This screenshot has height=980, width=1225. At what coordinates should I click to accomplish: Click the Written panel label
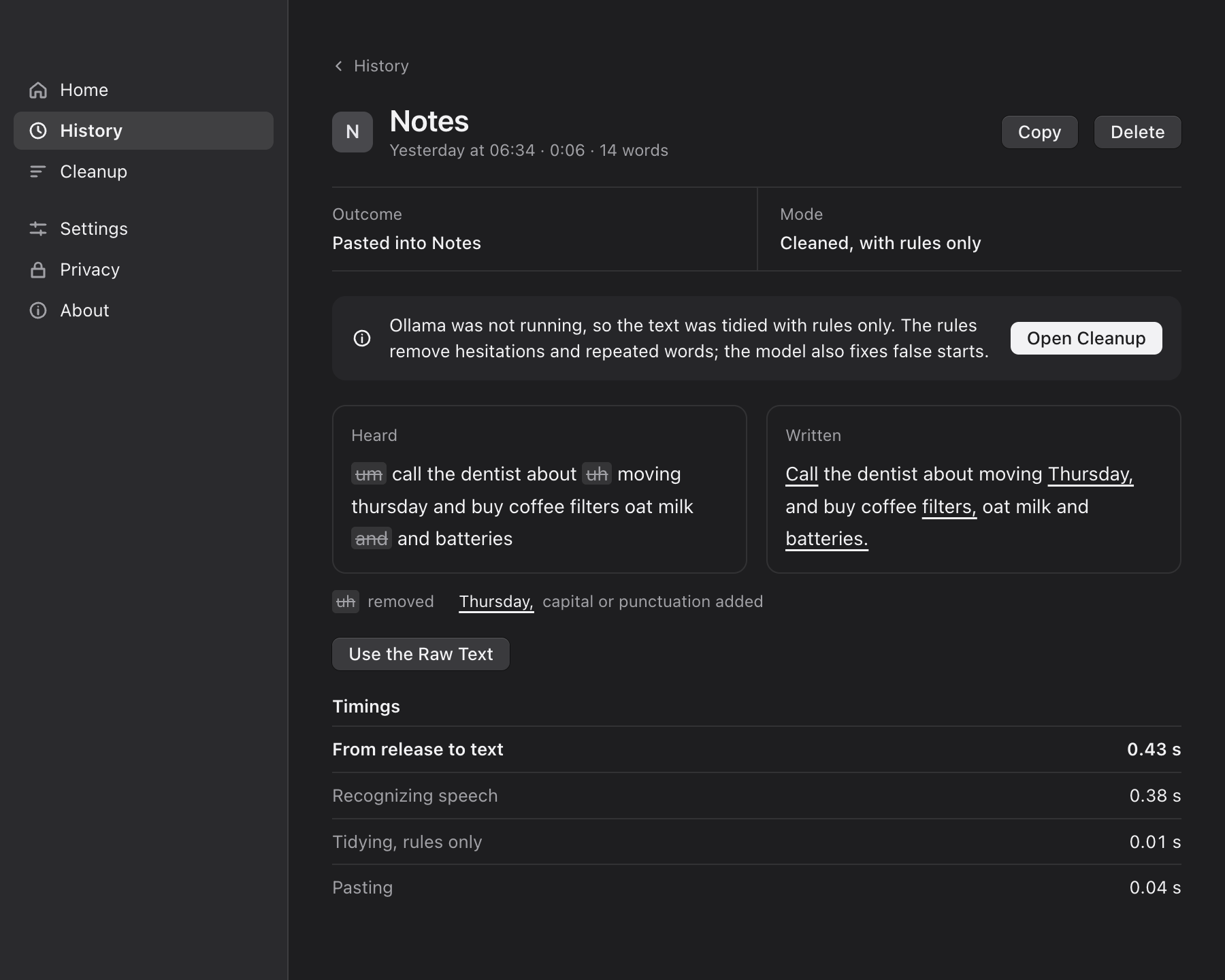click(x=813, y=436)
